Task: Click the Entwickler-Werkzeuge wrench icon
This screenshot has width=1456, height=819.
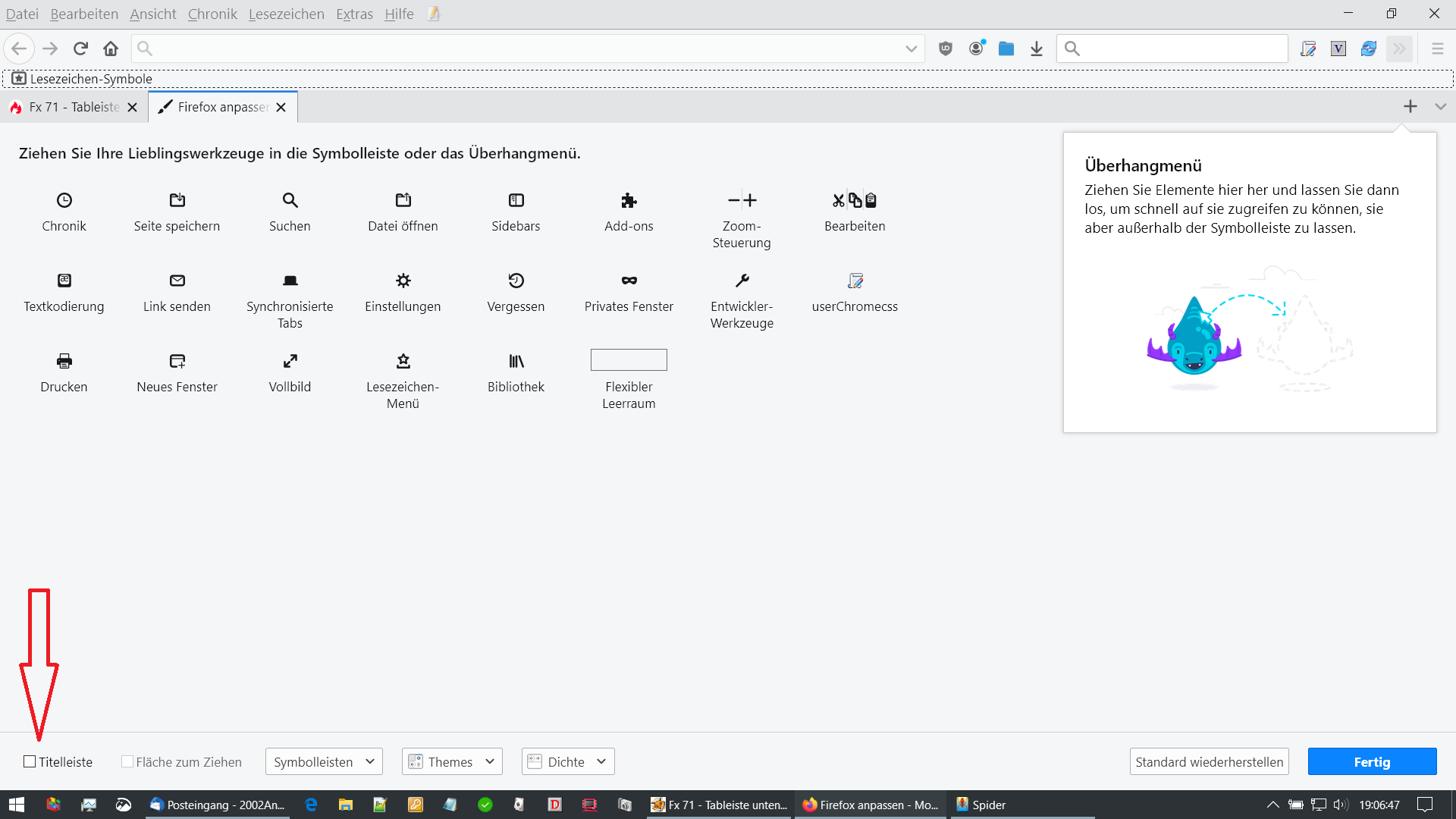Action: pos(742,281)
